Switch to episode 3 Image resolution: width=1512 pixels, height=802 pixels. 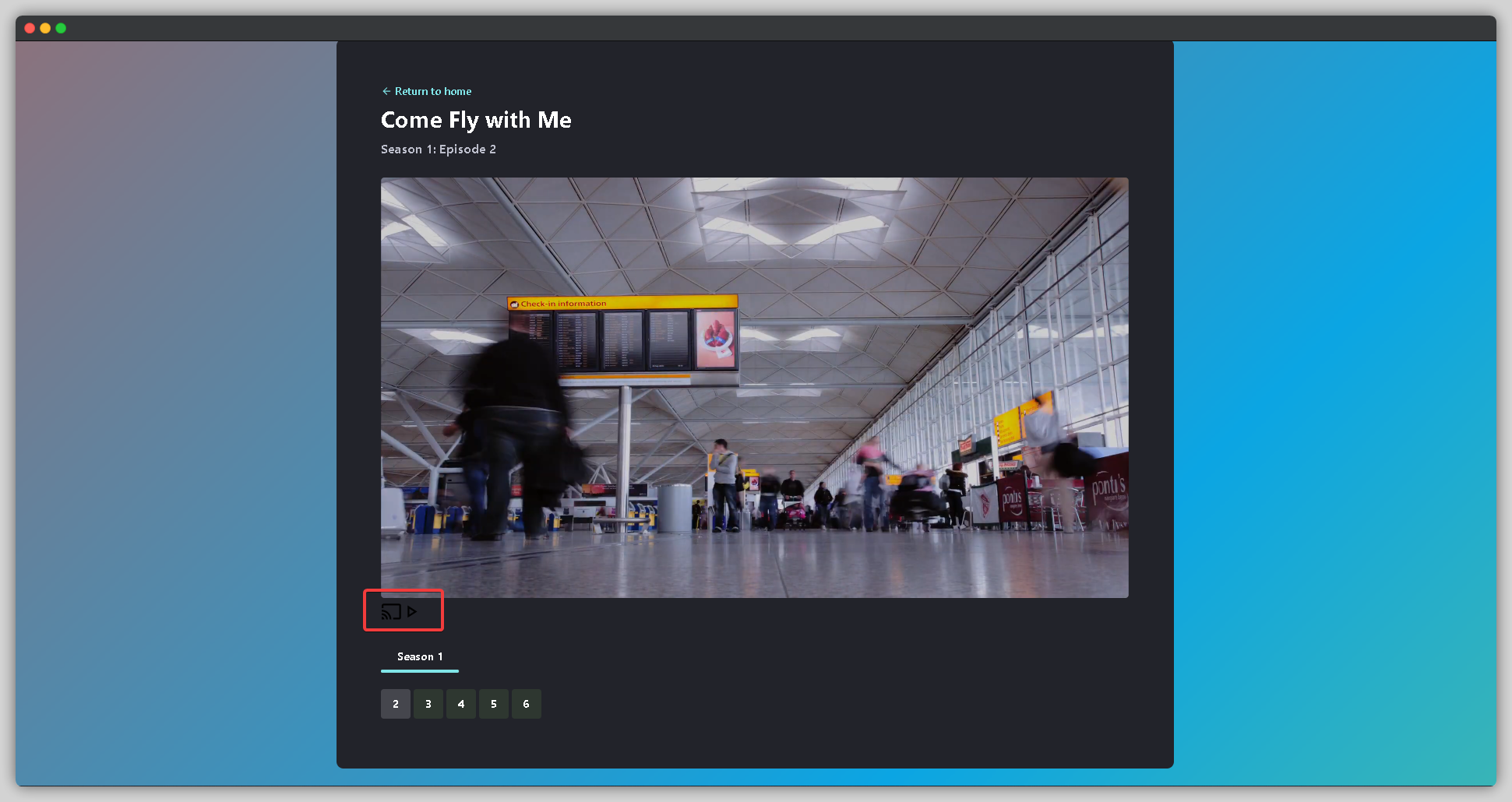(428, 704)
